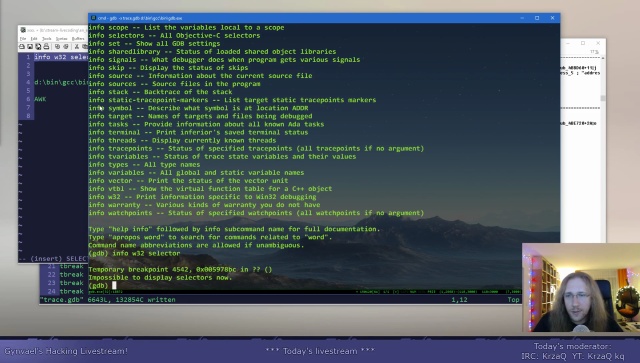Maximize the gdb console window

coord(537,18)
